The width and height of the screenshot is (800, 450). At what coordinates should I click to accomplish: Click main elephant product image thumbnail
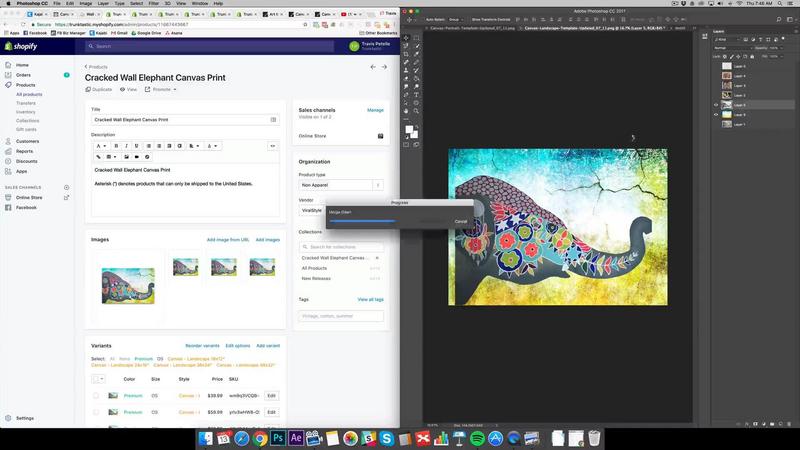coord(128,286)
